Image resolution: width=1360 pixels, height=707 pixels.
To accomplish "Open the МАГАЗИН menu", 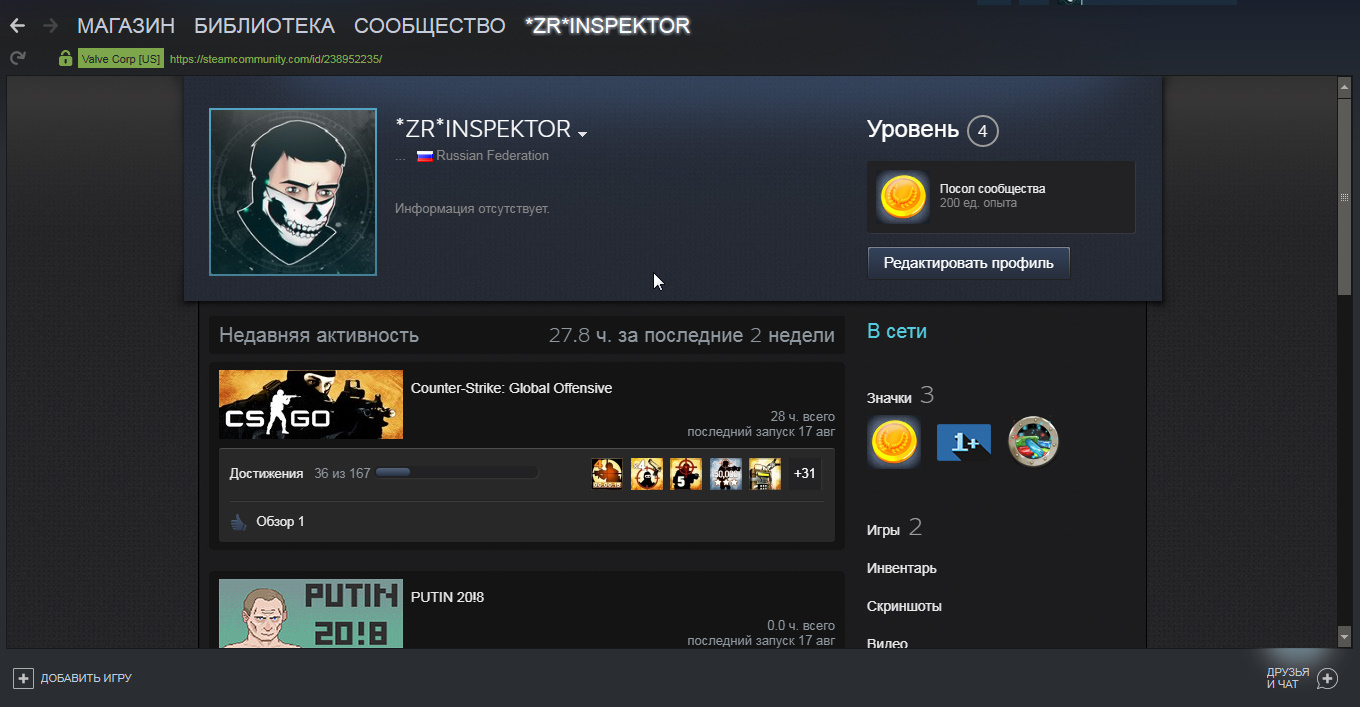I will click(x=126, y=26).
